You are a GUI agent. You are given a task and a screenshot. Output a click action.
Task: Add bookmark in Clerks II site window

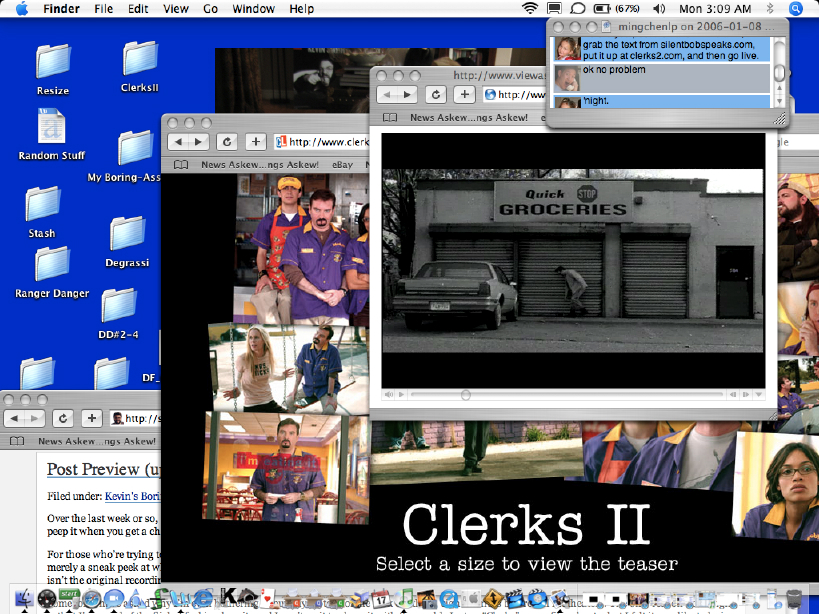click(x=255, y=141)
